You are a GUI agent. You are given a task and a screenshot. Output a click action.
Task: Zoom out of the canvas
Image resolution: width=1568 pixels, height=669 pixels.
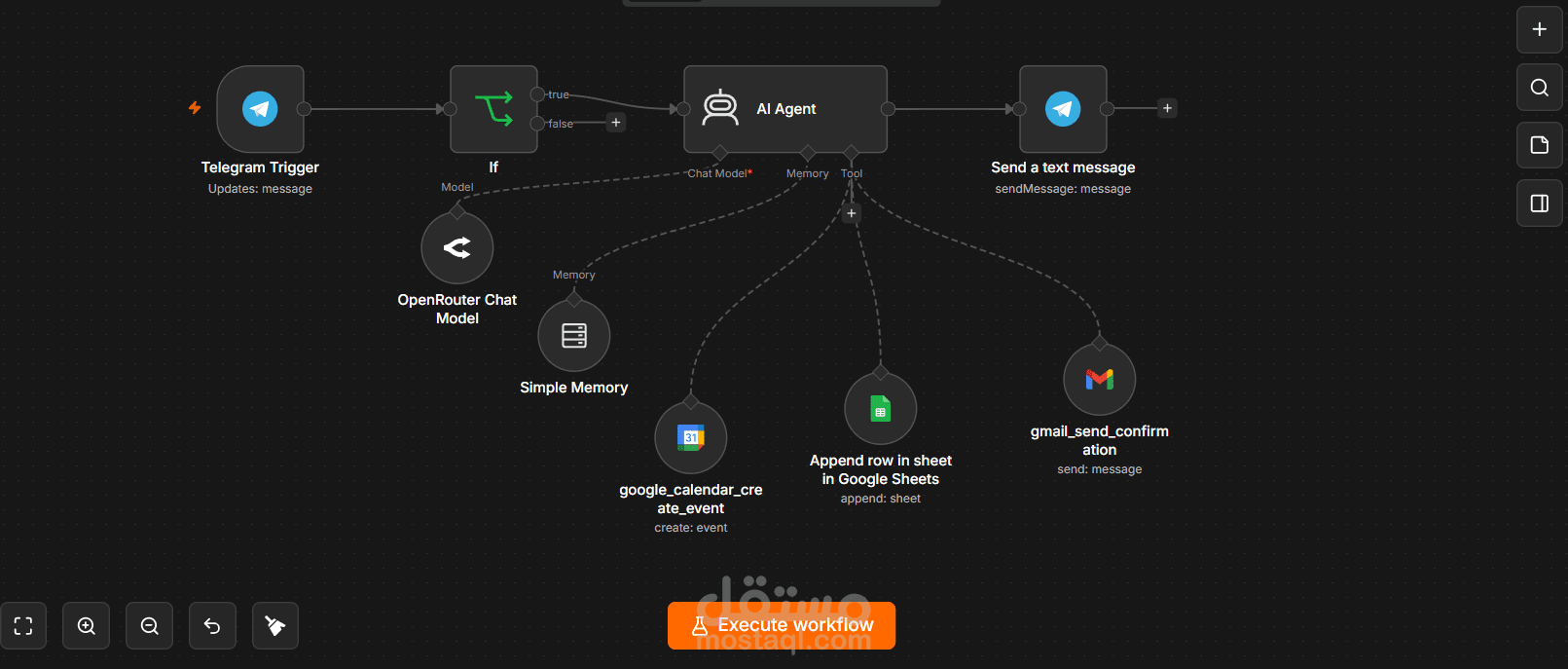[x=150, y=626]
